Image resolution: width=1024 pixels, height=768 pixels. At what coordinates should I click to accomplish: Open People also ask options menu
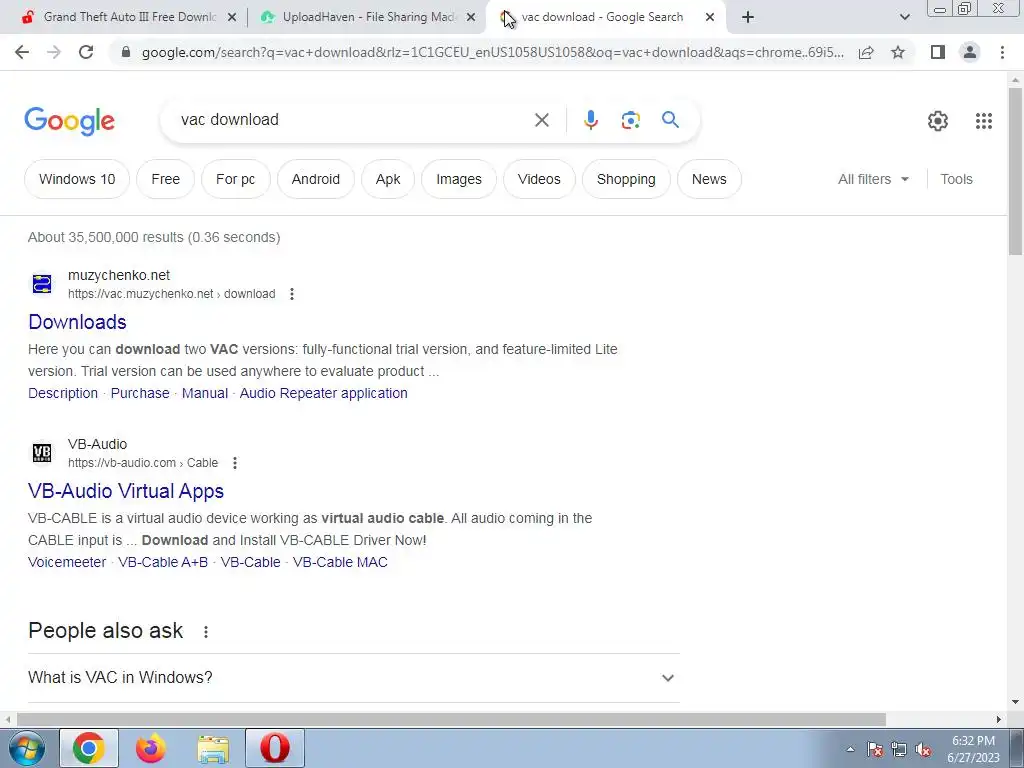tap(206, 632)
